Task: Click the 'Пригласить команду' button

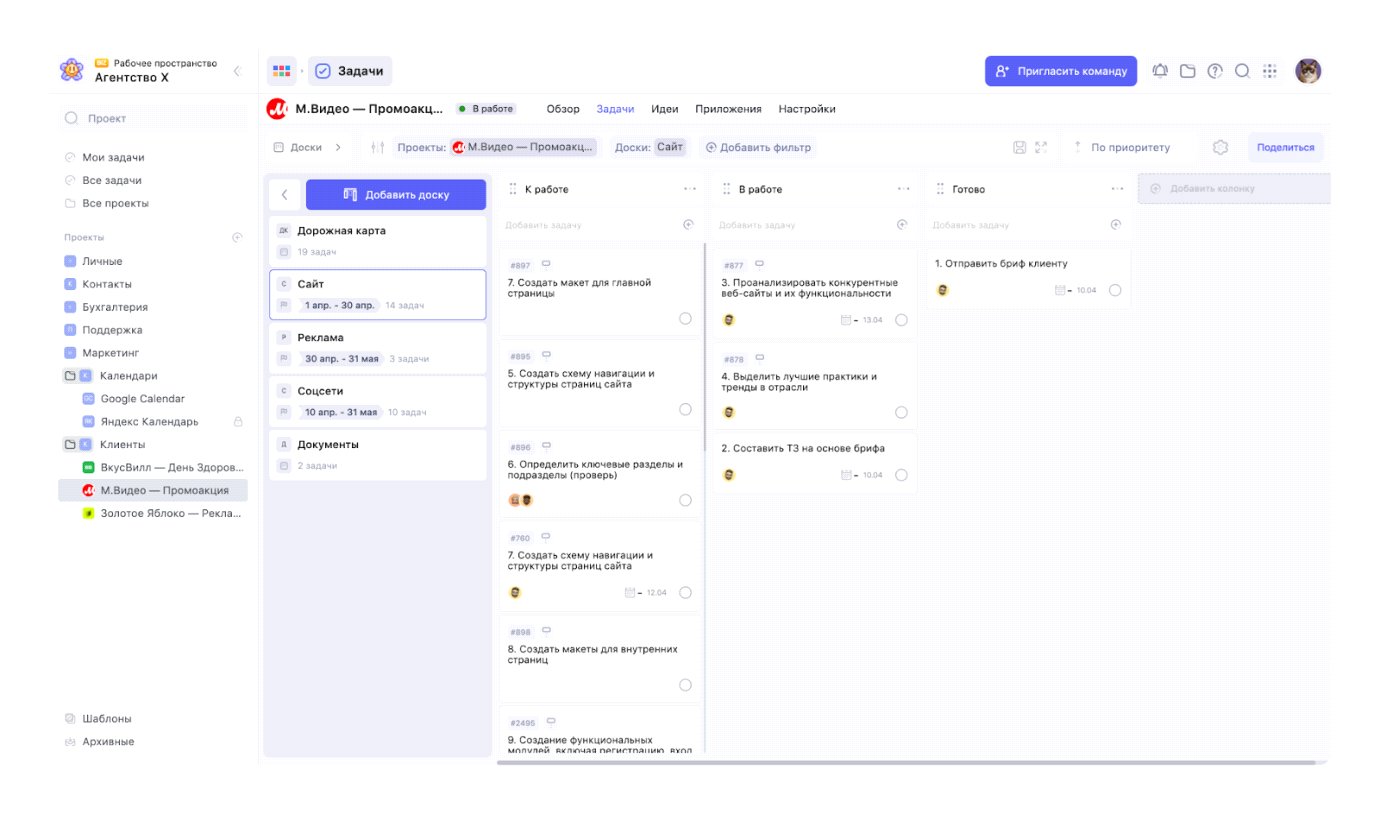Action: pos(1060,71)
